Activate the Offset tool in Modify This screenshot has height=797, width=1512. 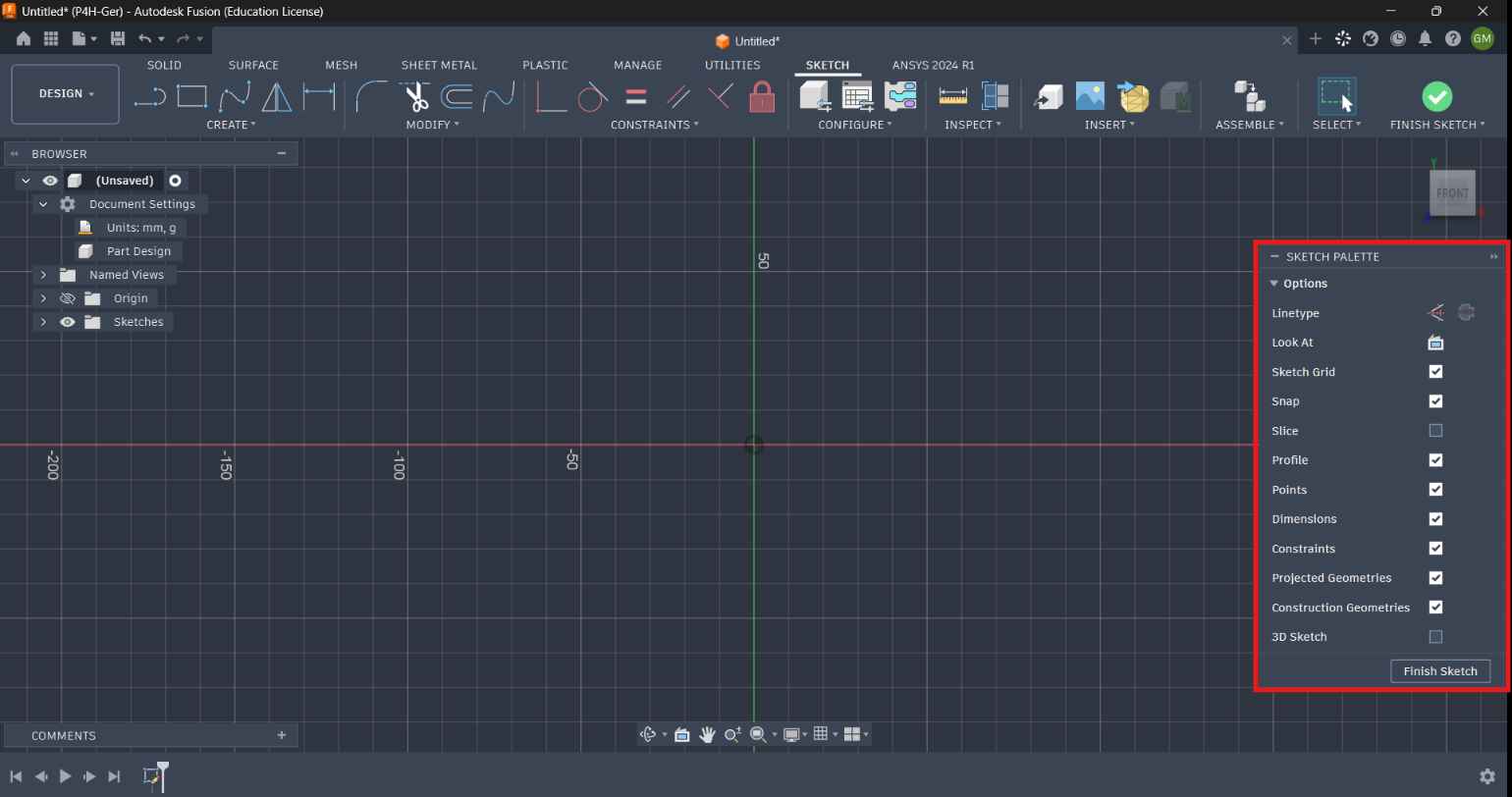point(458,96)
